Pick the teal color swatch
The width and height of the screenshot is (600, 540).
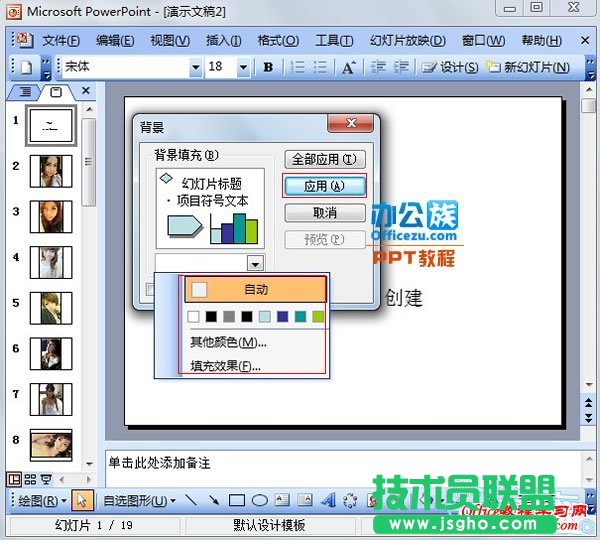tap(300, 316)
